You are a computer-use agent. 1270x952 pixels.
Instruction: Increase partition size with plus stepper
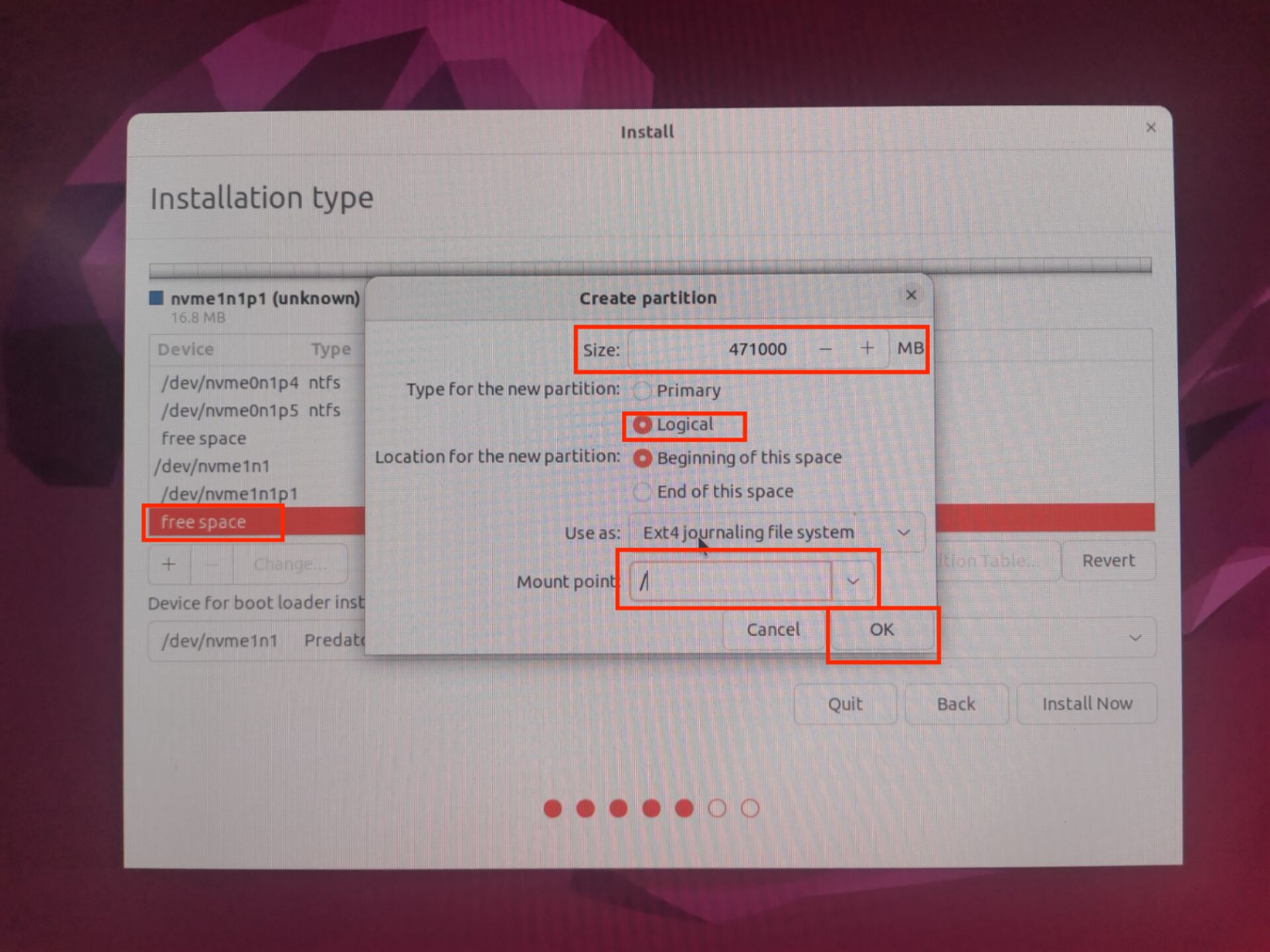tap(867, 348)
